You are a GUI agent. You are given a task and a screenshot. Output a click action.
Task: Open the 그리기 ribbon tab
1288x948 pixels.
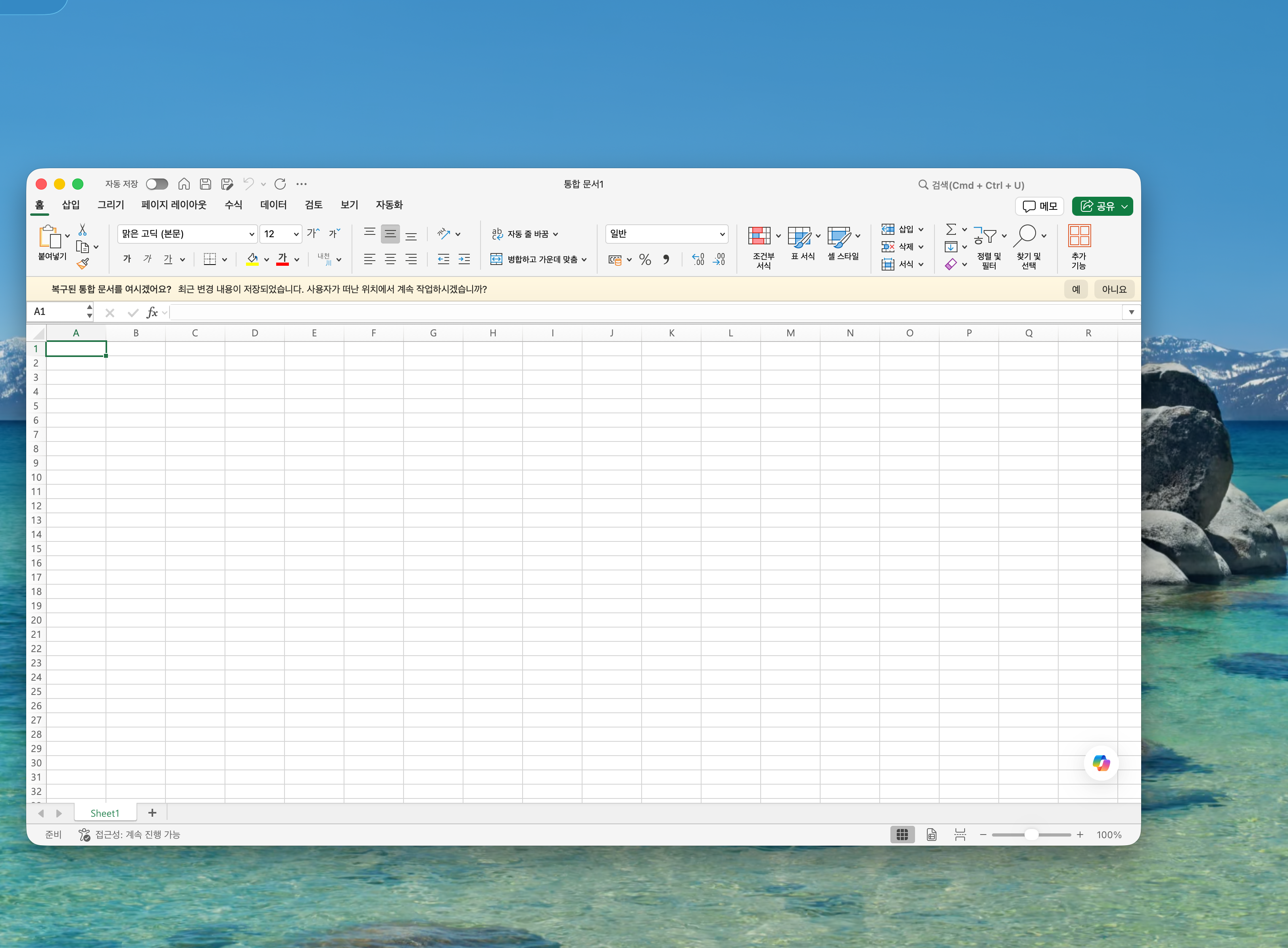click(111, 205)
